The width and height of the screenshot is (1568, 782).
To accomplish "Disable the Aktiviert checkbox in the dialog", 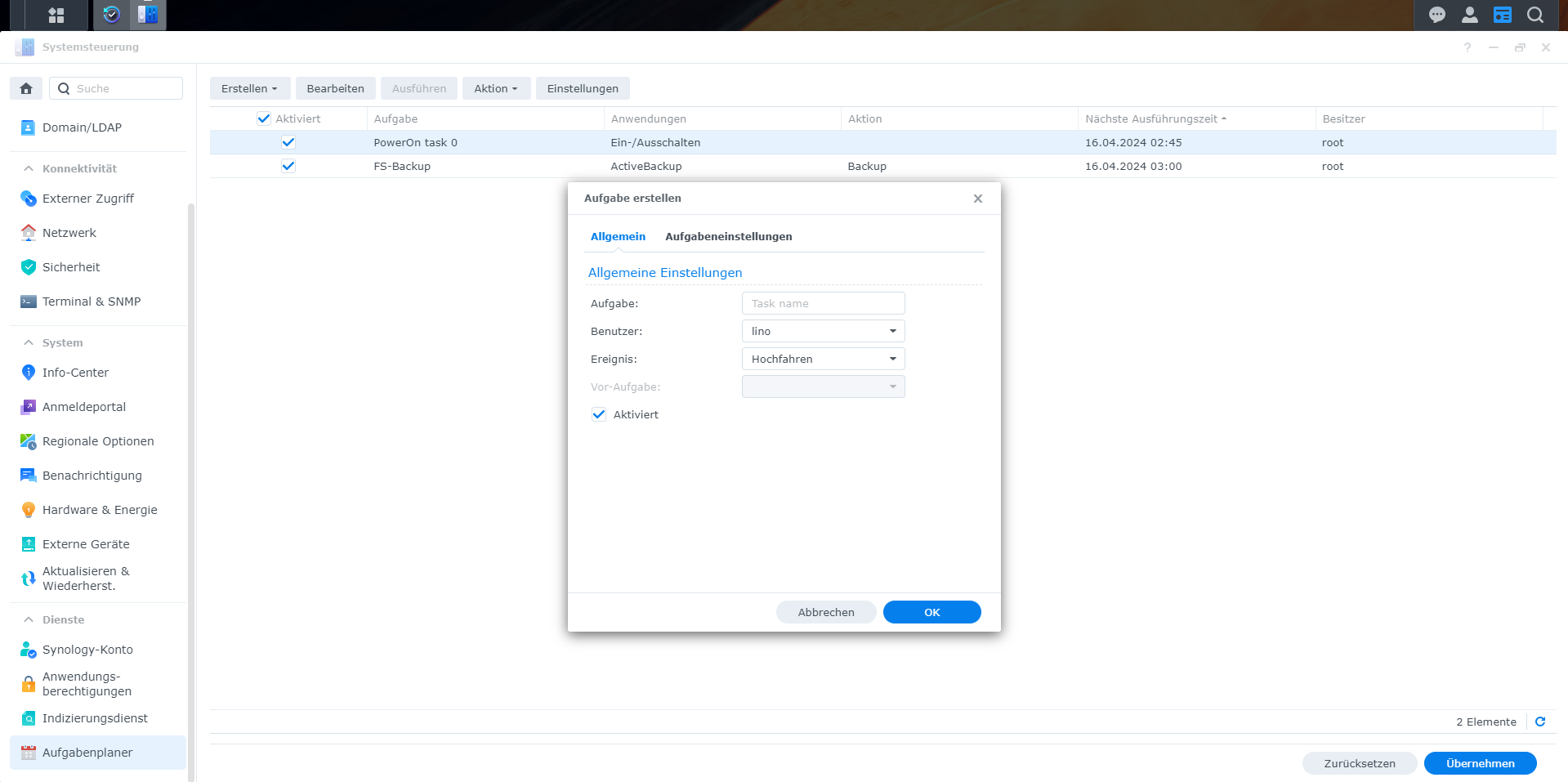I will 599,414.
